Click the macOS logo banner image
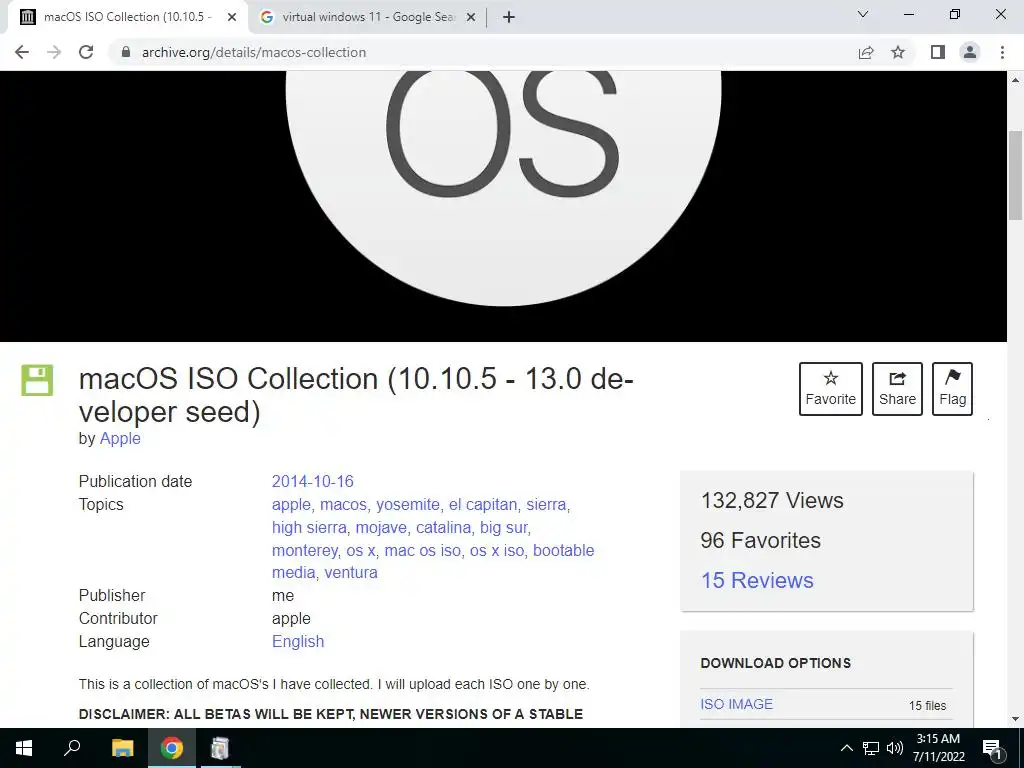 click(x=503, y=206)
